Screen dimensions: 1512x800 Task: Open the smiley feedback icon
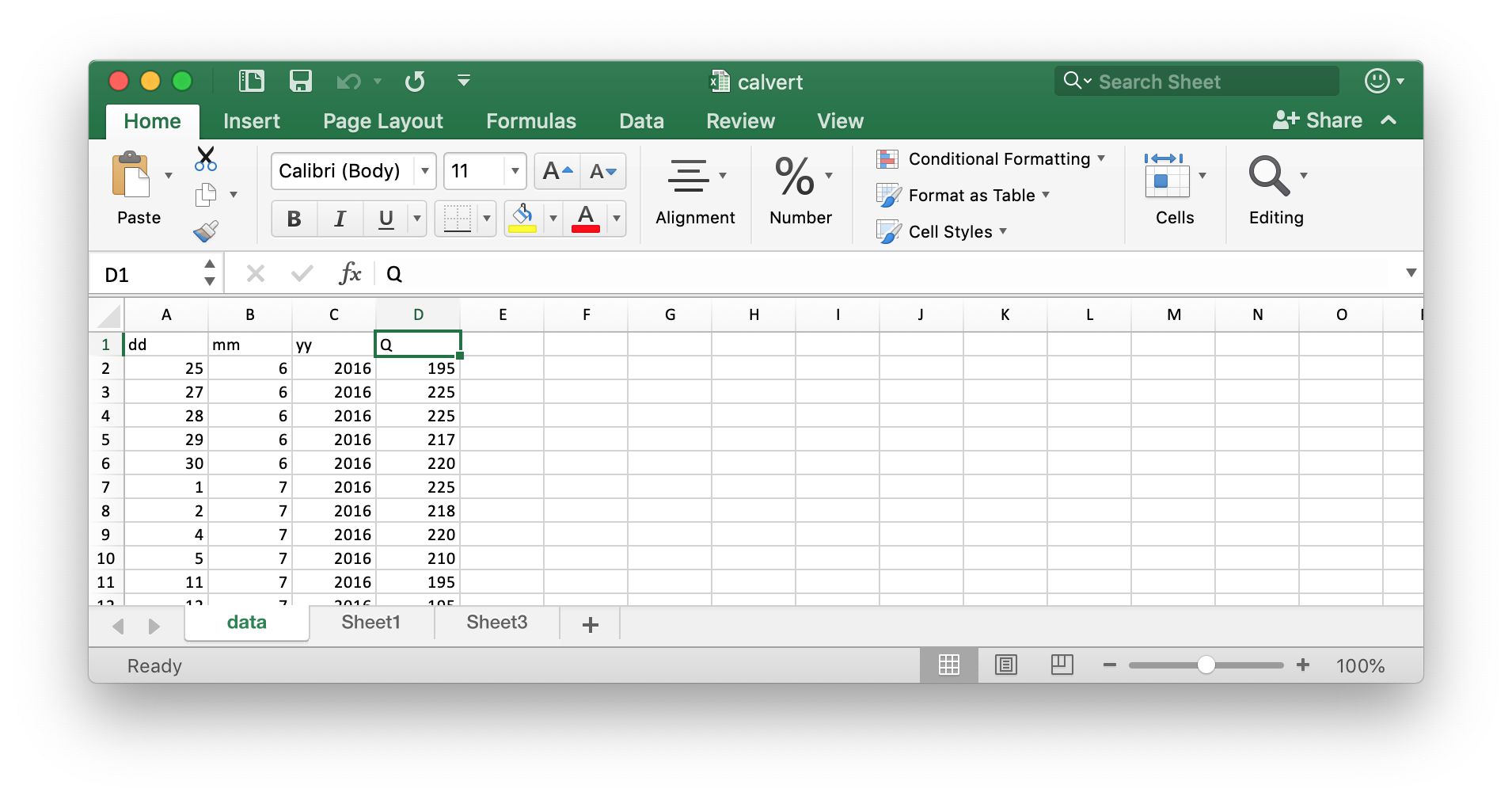(1377, 81)
